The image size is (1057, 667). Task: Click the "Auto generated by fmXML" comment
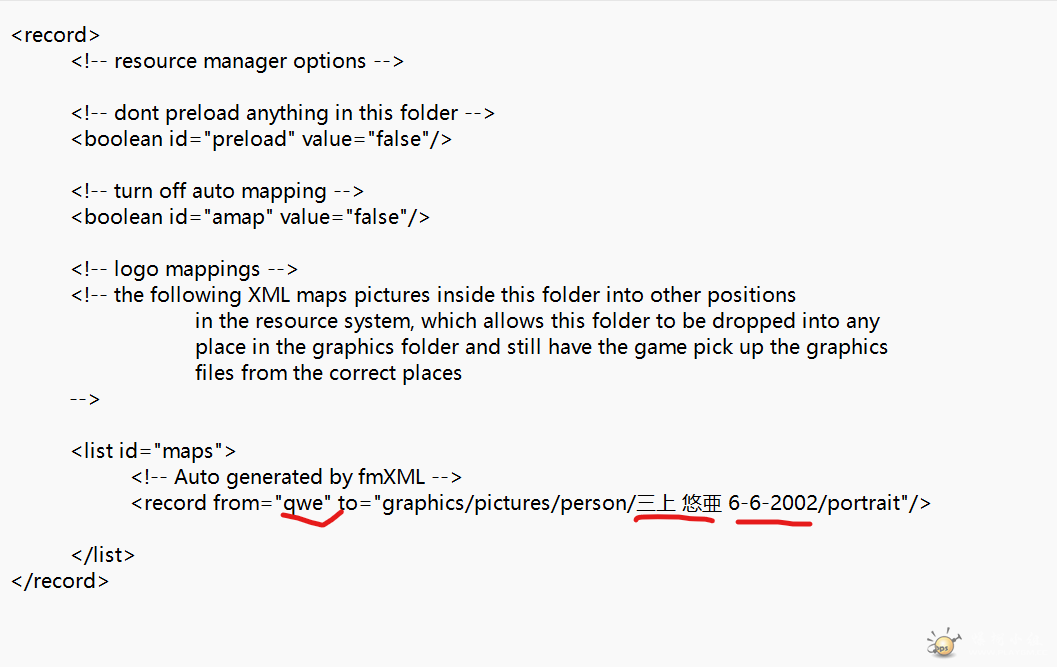point(296,477)
